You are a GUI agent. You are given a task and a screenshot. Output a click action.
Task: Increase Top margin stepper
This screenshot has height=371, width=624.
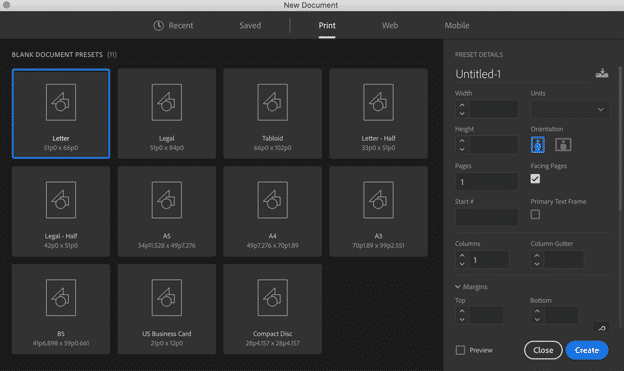[x=462, y=311]
